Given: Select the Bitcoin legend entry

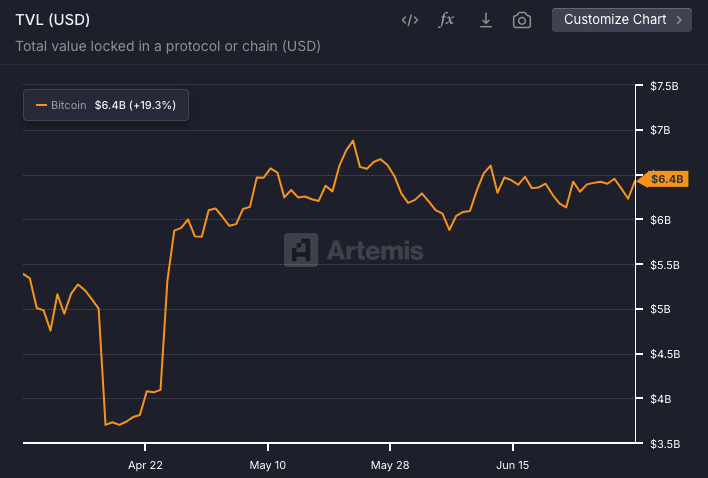Looking at the screenshot, I should 106,105.
